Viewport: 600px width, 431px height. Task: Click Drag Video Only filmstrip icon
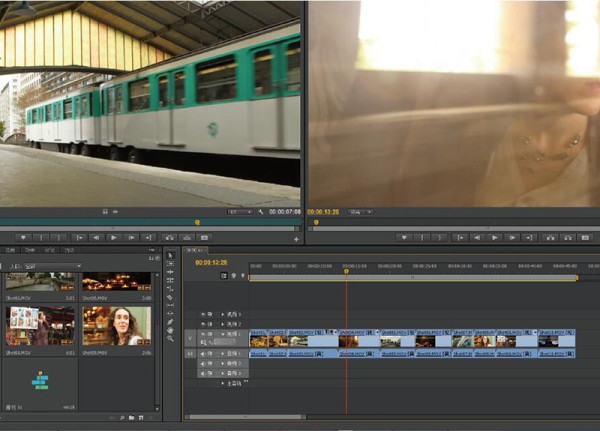coord(105,211)
